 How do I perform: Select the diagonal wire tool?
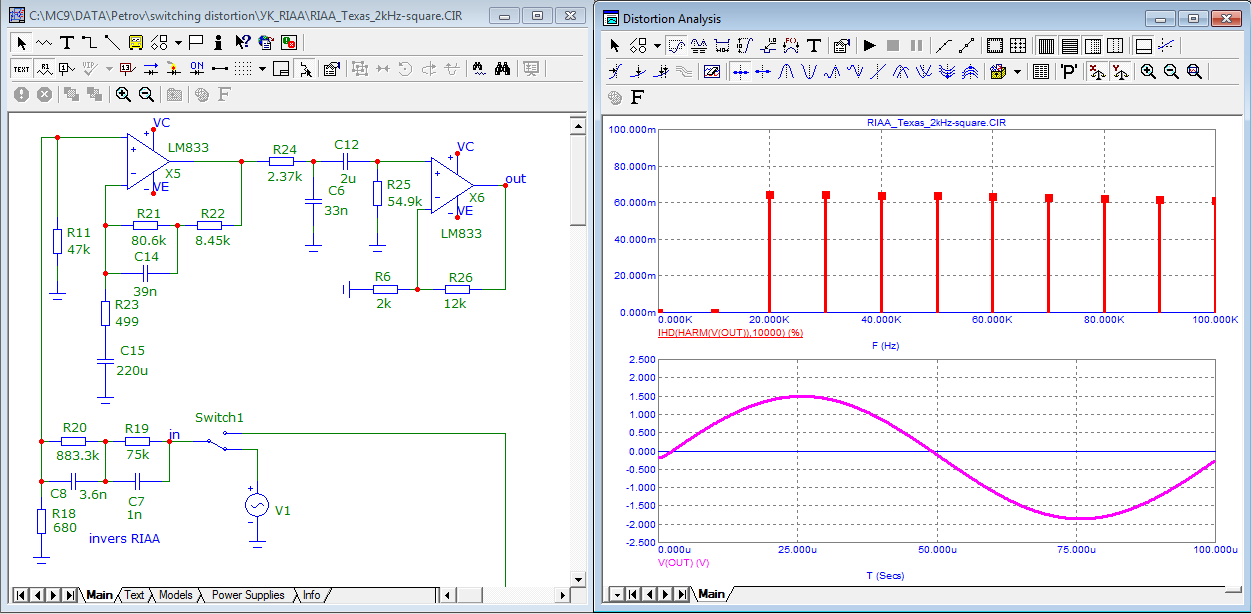pos(111,42)
